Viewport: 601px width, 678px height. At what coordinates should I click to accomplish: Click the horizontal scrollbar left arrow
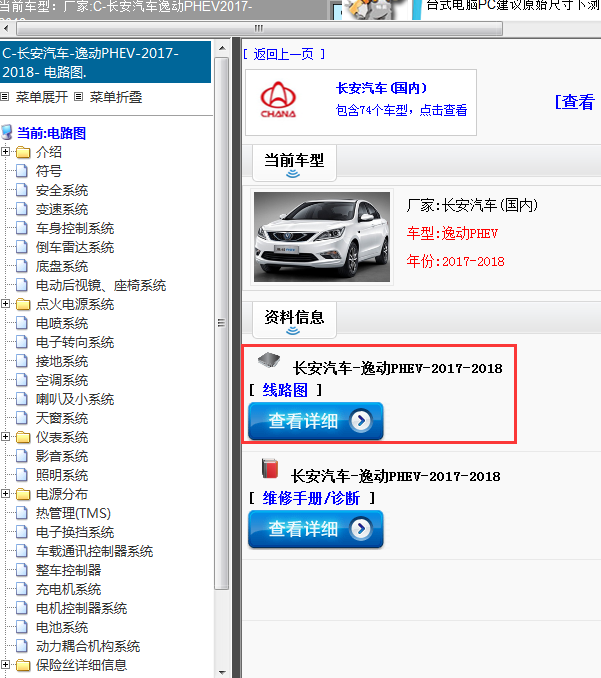click(x=6, y=29)
